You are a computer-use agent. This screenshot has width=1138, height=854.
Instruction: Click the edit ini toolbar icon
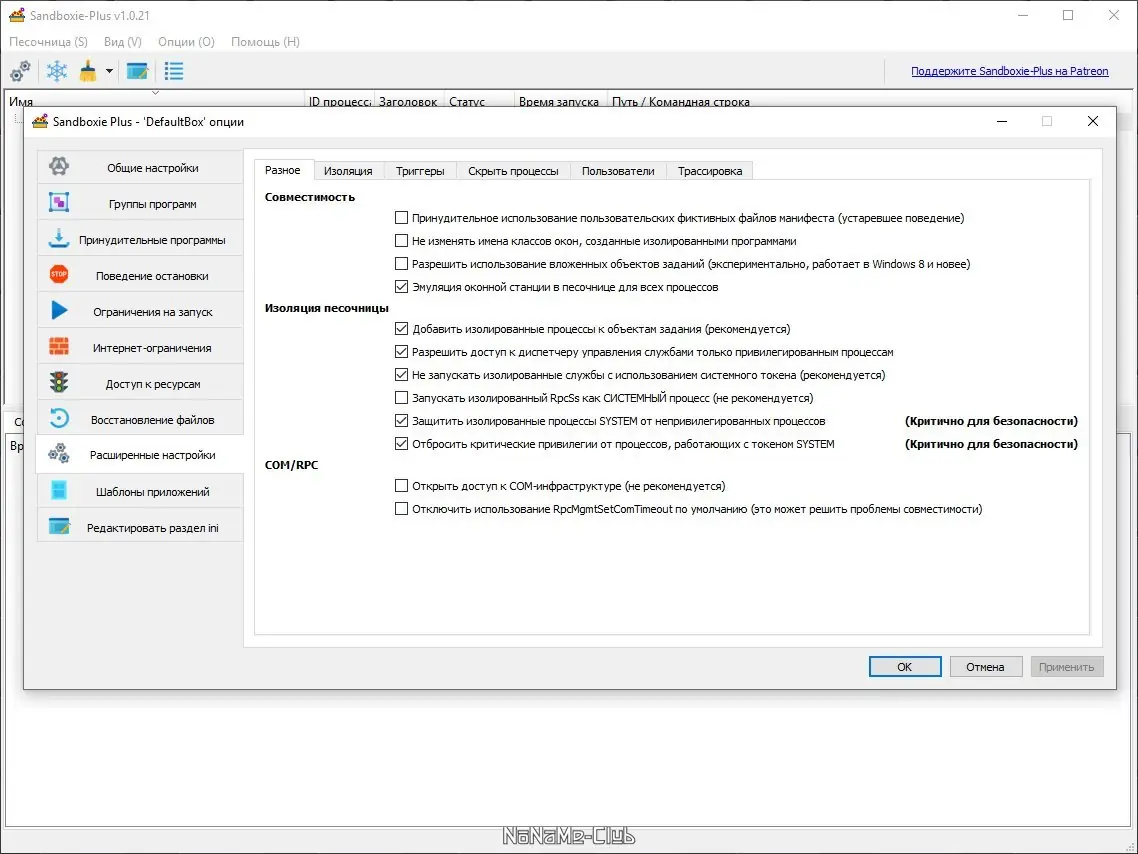137,71
